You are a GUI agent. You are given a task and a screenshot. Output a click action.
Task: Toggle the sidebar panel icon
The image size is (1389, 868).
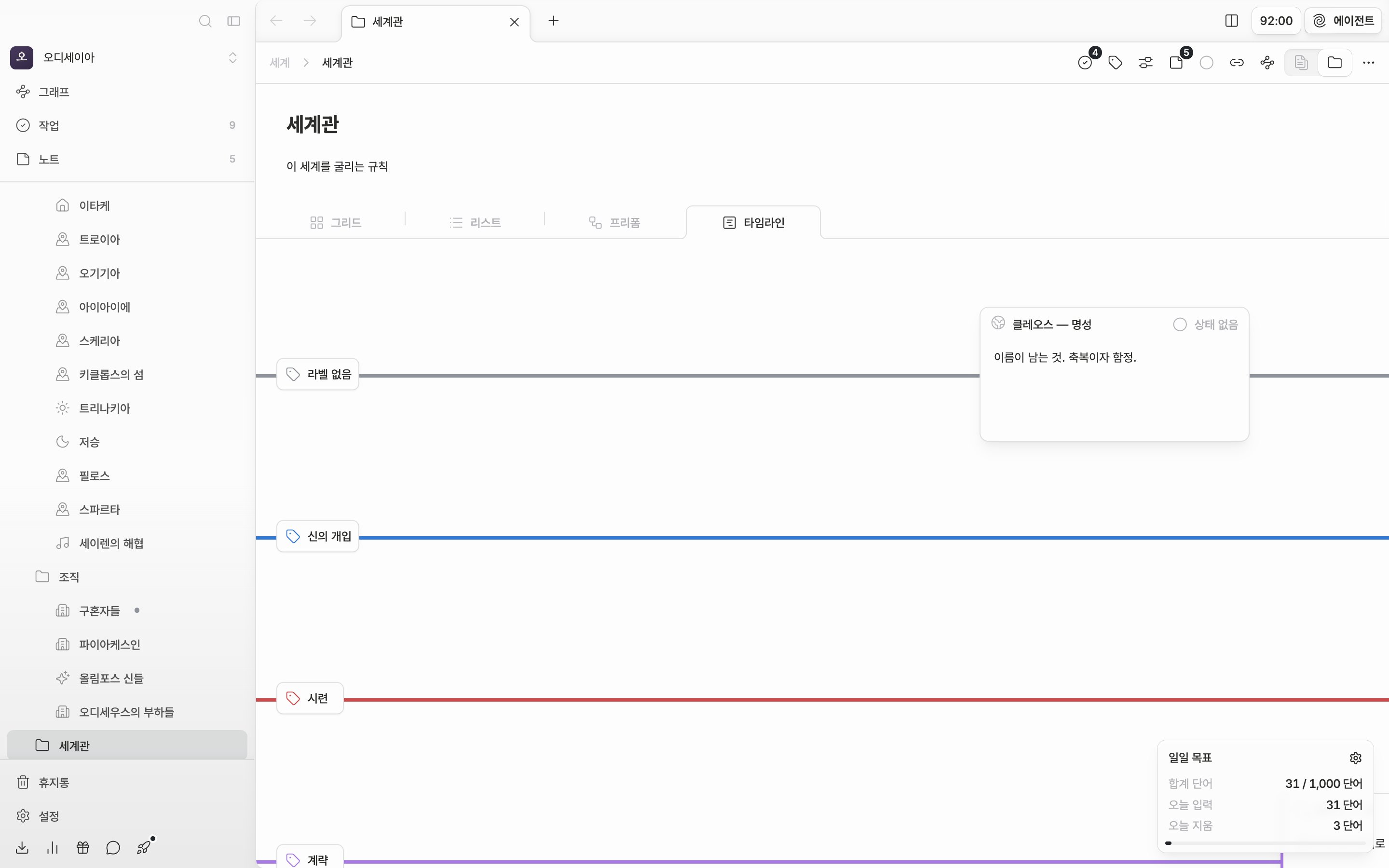pos(233,21)
